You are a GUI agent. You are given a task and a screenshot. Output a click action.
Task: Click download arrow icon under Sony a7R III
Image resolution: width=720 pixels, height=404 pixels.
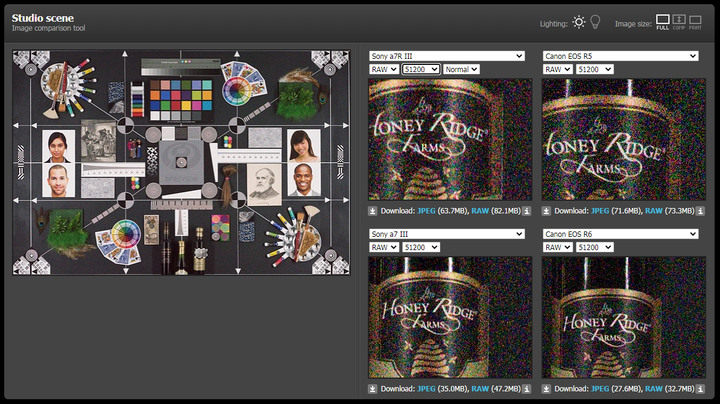click(x=372, y=211)
